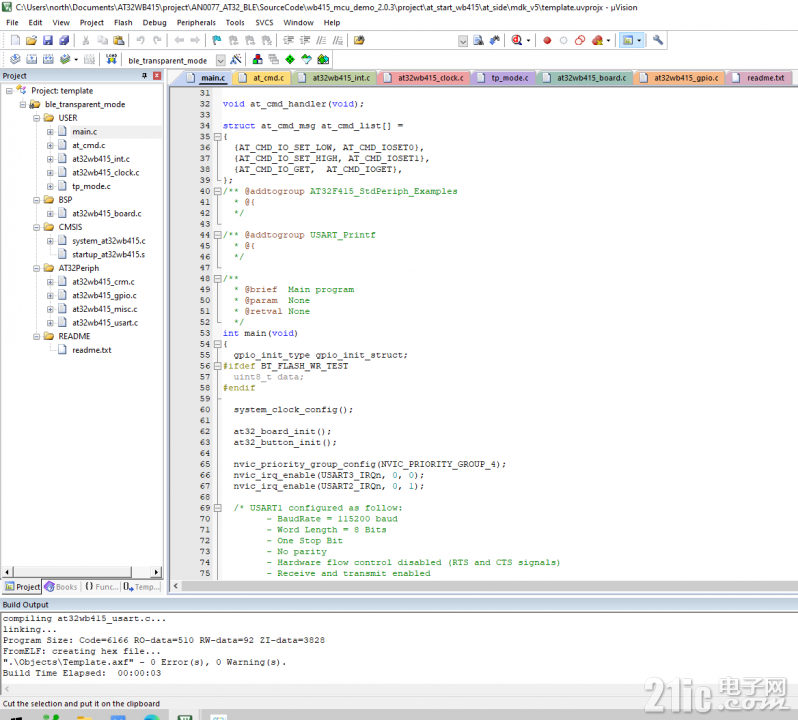The image size is (798, 720).
Task: Open the Books panel tab
Action: pos(62,587)
